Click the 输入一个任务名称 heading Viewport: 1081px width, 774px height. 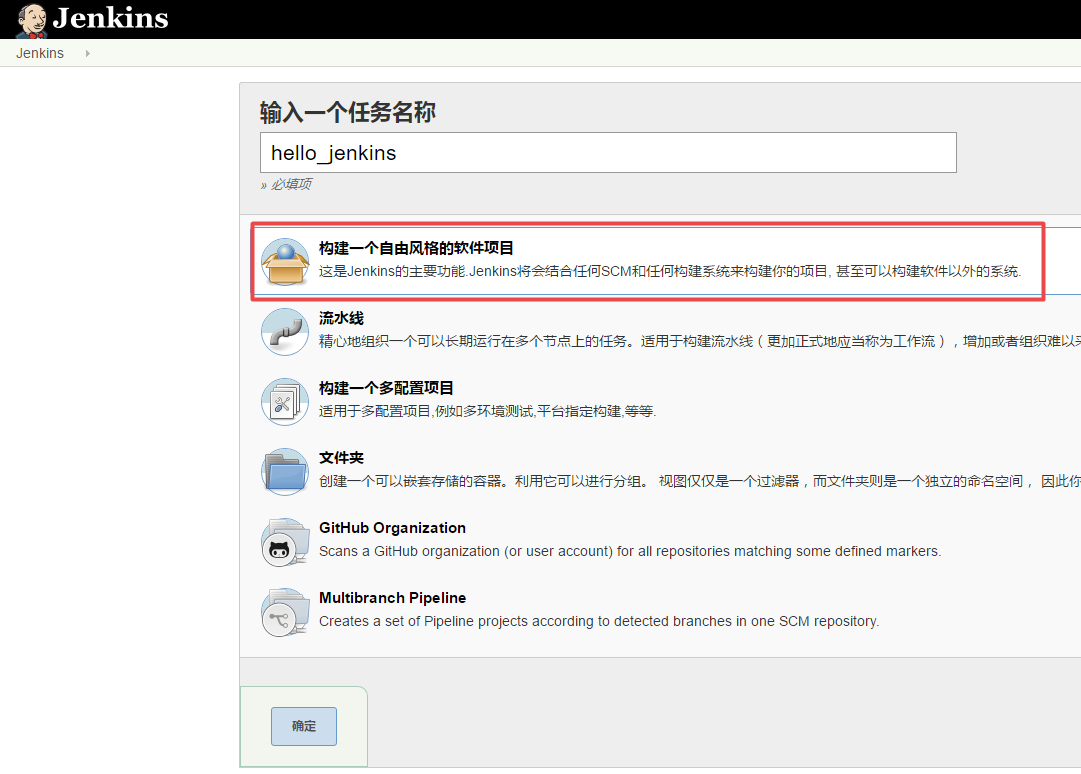tap(347, 112)
